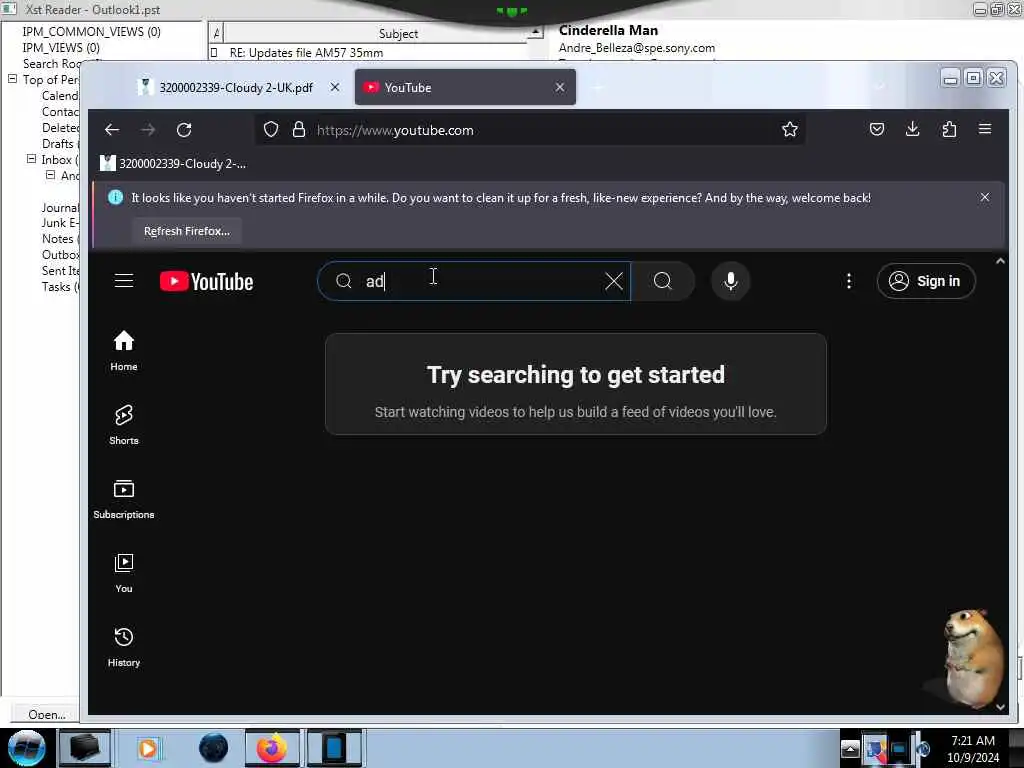
Task: Open Firefox from the taskbar
Action: [x=272, y=748]
